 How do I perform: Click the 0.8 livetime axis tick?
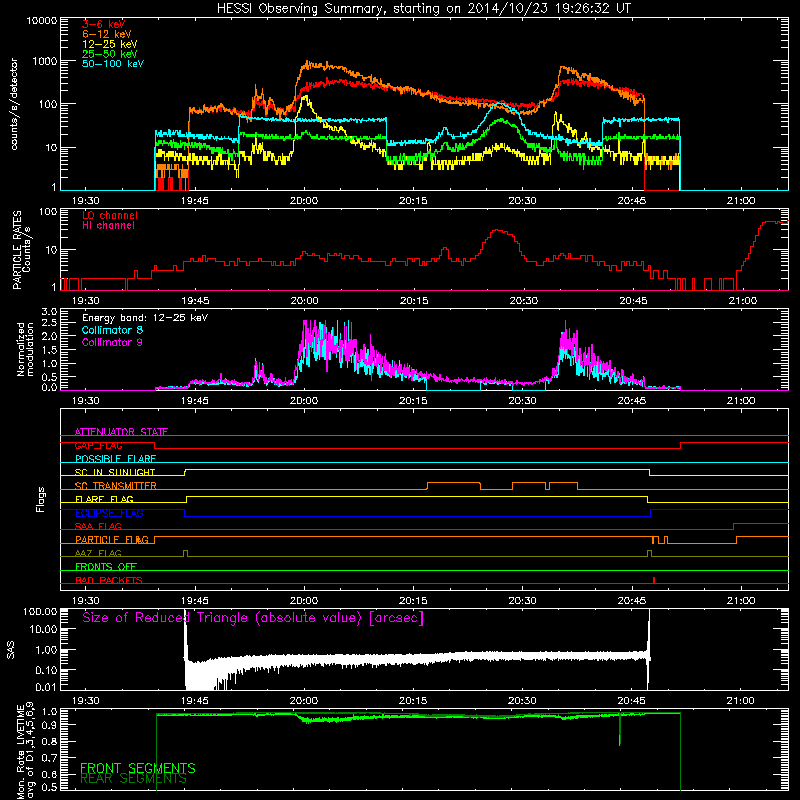pos(49,741)
